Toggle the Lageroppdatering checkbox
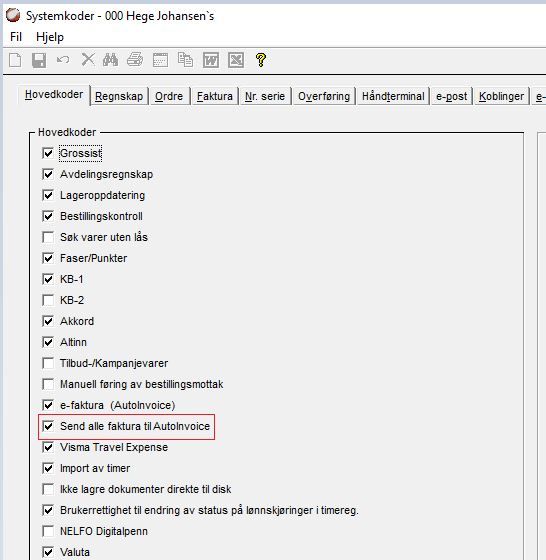The image size is (546, 560). tap(48, 195)
